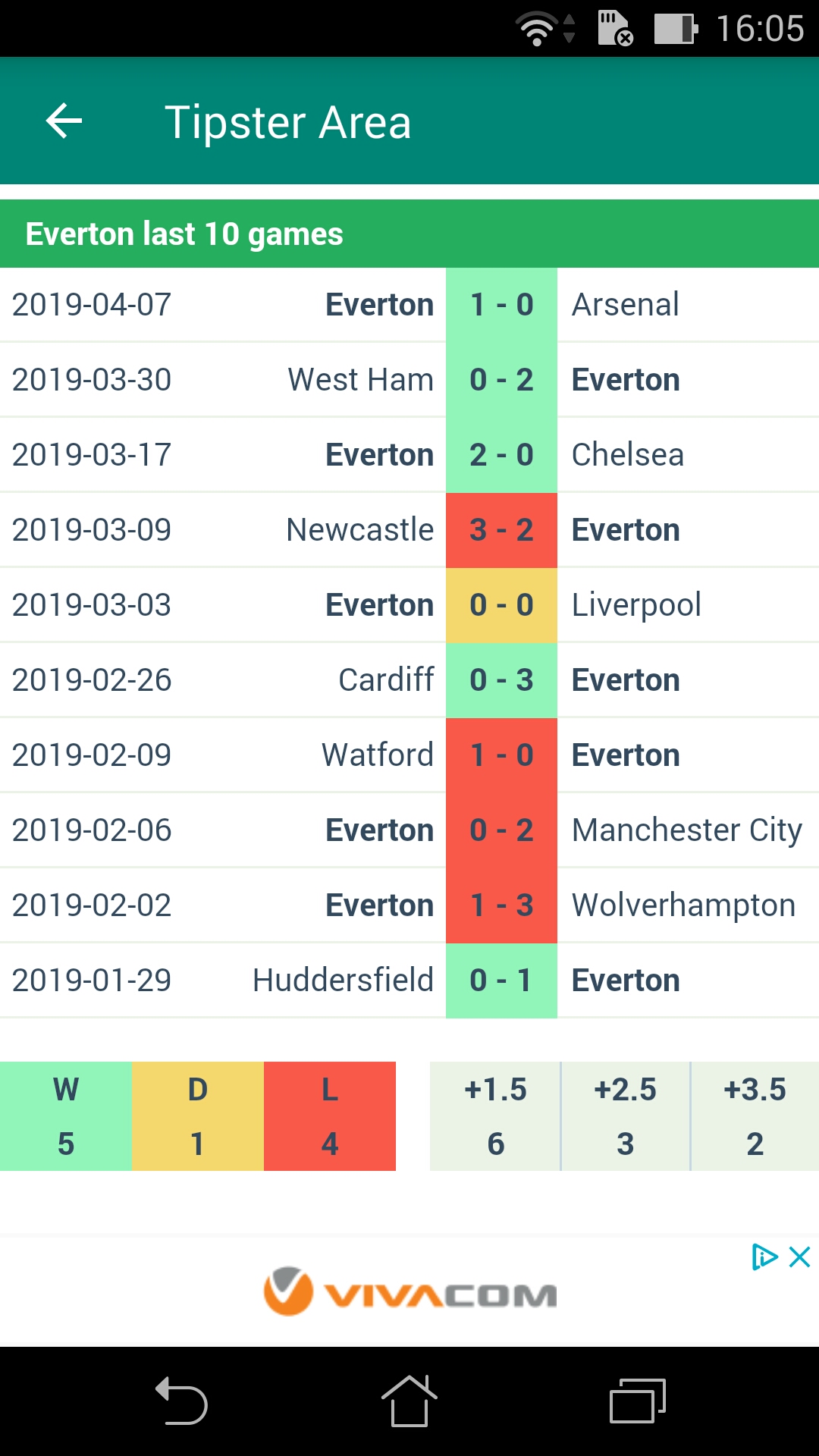This screenshot has width=819, height=1456.
Task: Select the Newcastle 3 - 2 Everton score
Action: (x=501, y=530)
